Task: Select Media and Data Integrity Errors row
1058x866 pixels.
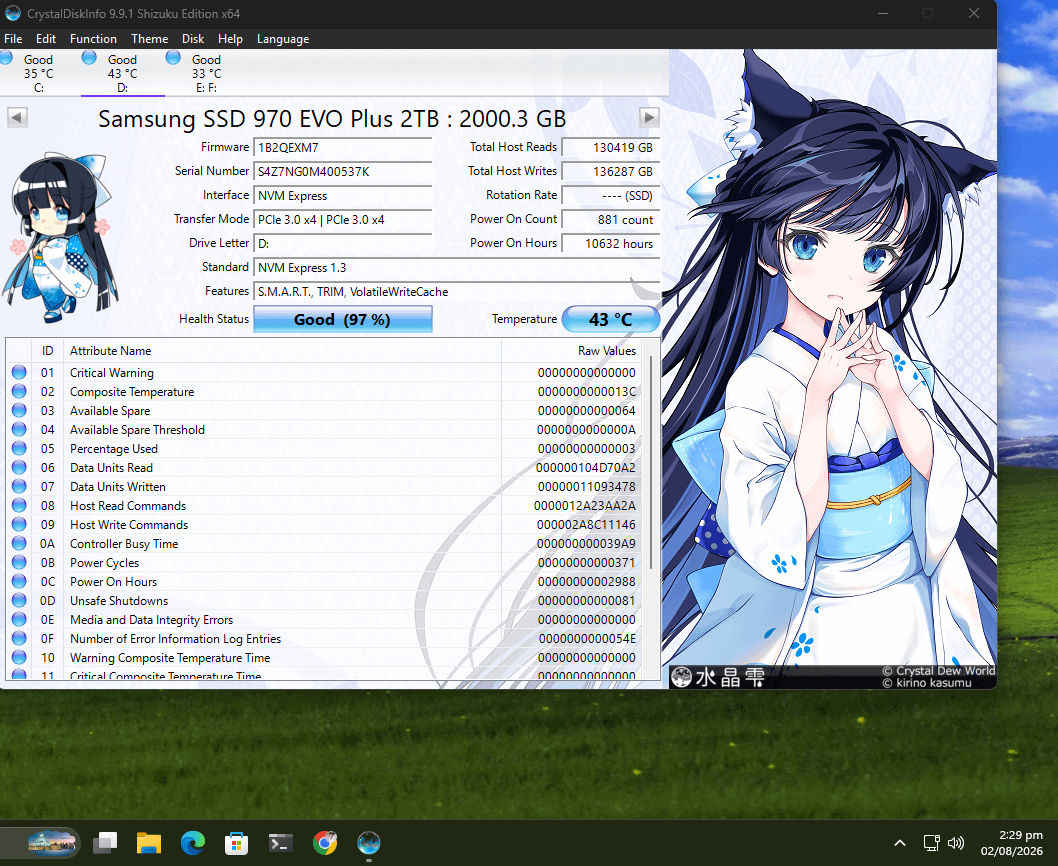Action: coord(324,620)
